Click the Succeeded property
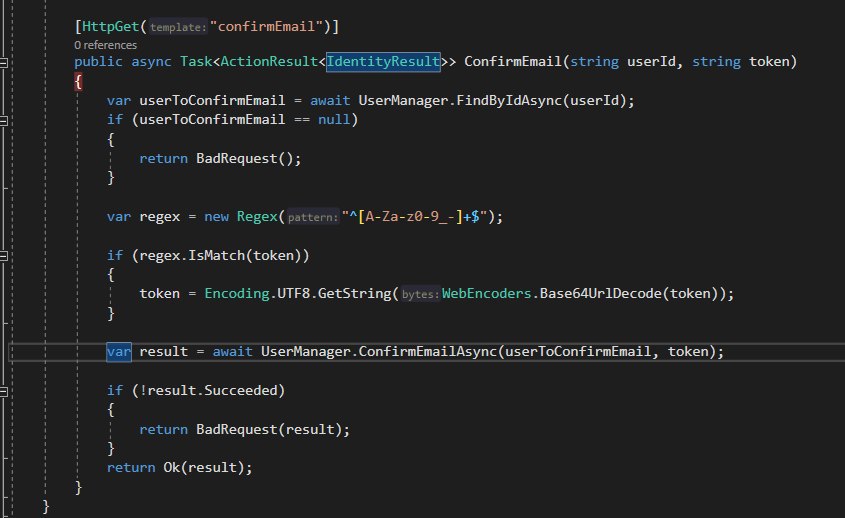845x518 pixels. (x=240, y=391)
